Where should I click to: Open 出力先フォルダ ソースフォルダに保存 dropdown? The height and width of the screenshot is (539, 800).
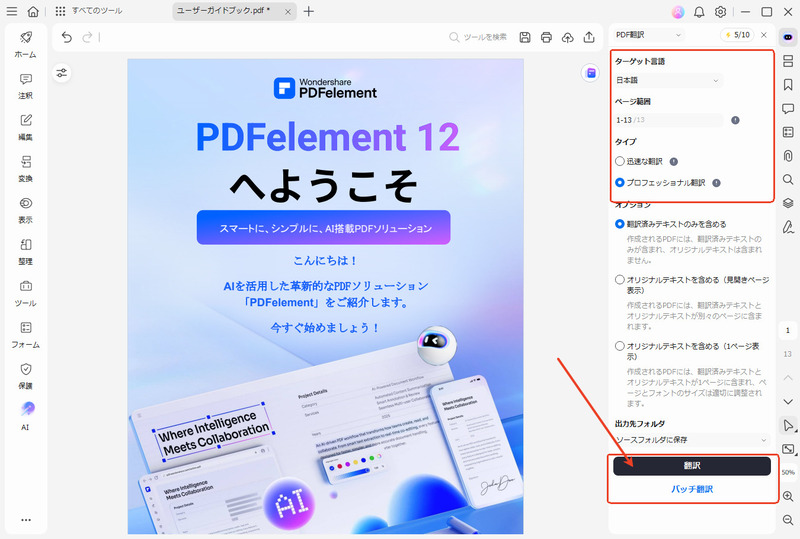tap(692, 439)
